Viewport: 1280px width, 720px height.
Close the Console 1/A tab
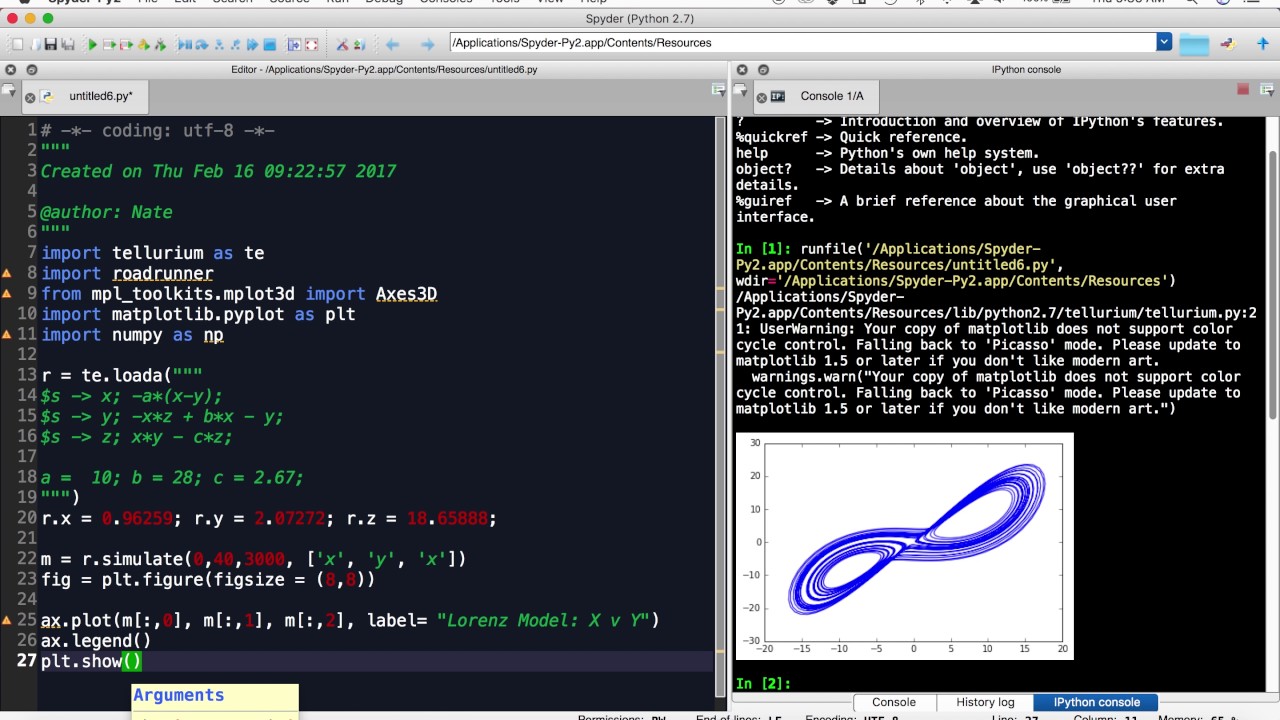coord(761,97)
